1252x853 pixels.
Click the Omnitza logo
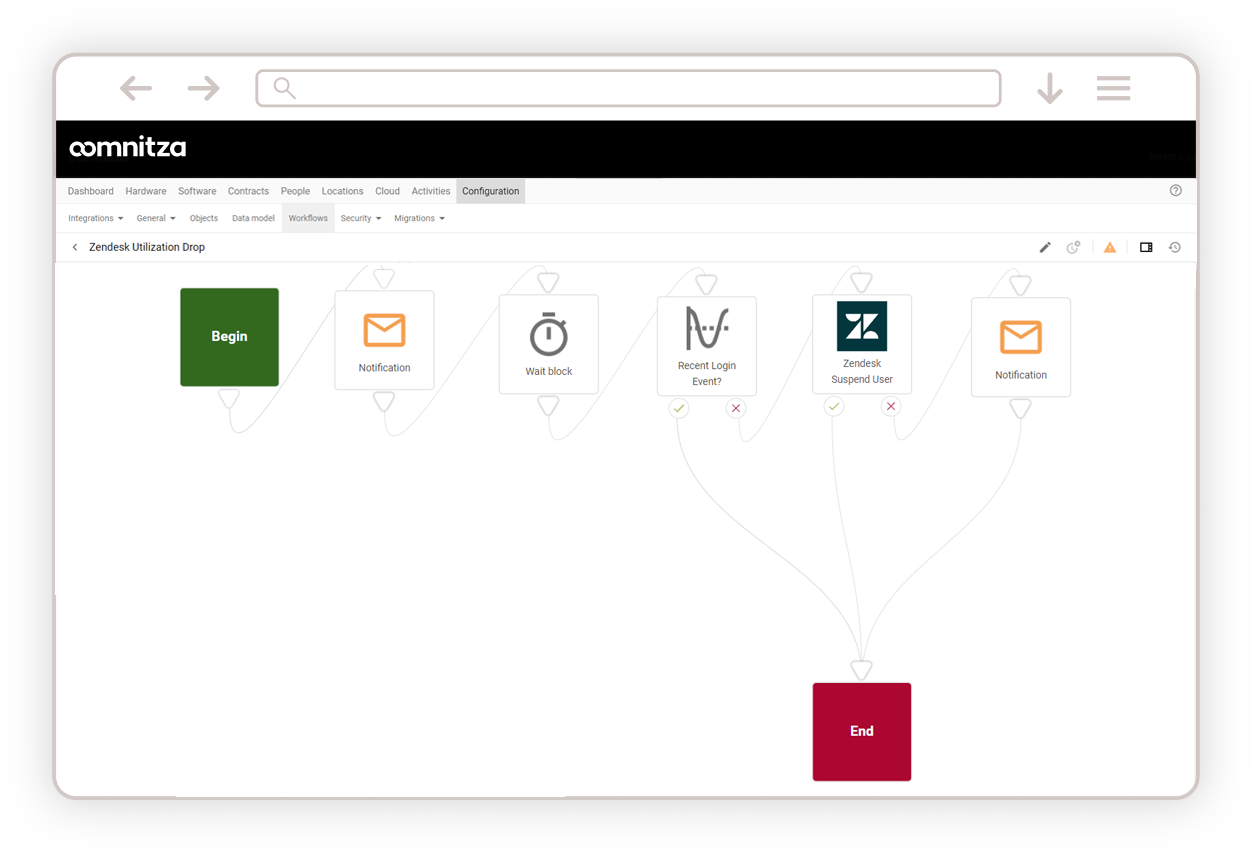pos(127,148)
